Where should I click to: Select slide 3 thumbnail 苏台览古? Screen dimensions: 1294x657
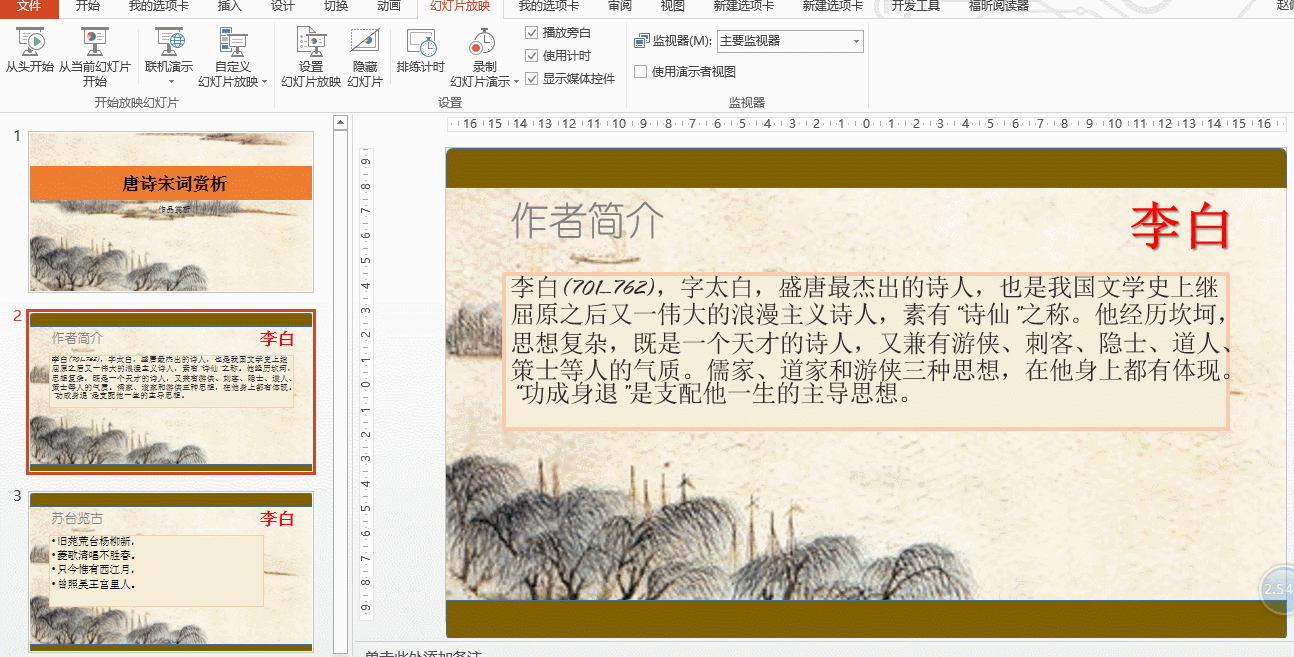pyautogui.click(x=171, y=572)
